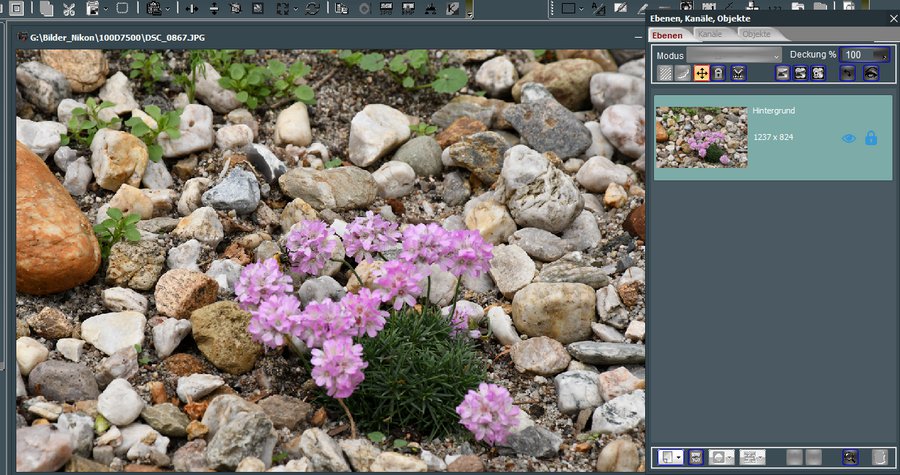Click the flip horizontal icon in toolbar
Viewport: 900px width, 475px height.
tap(192, 9)
